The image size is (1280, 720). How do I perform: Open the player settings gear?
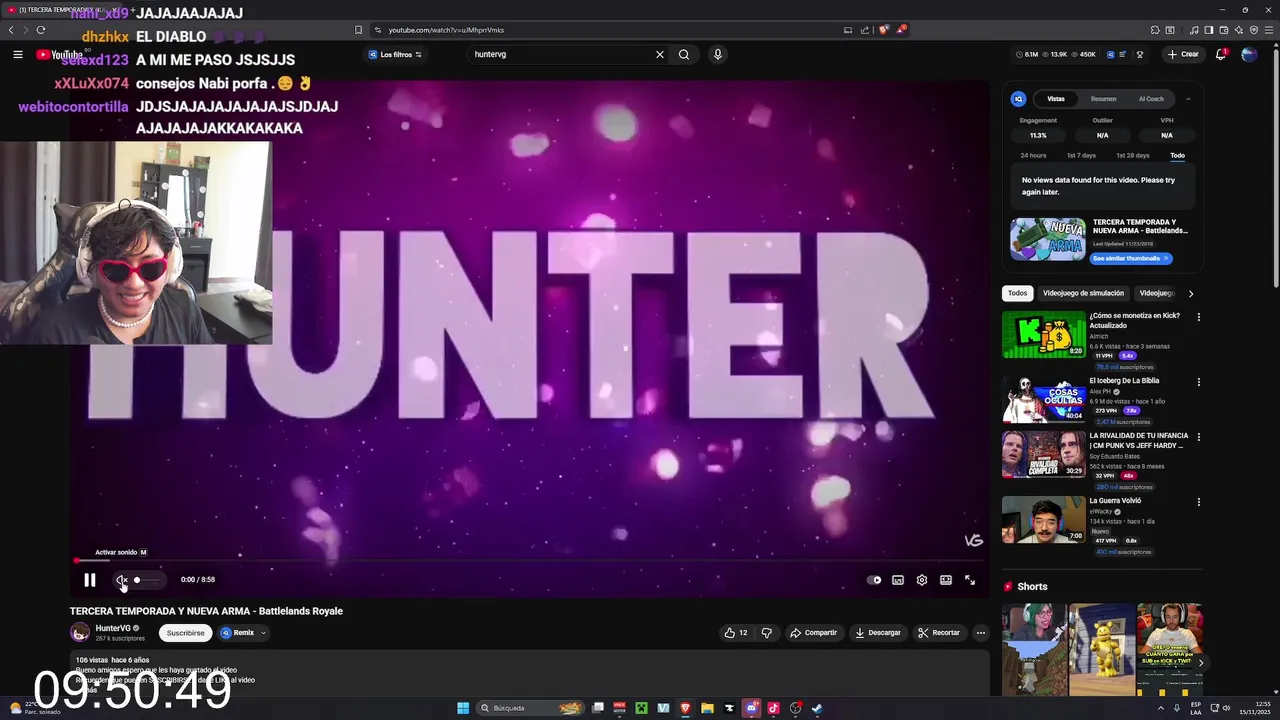pos(922,580)
